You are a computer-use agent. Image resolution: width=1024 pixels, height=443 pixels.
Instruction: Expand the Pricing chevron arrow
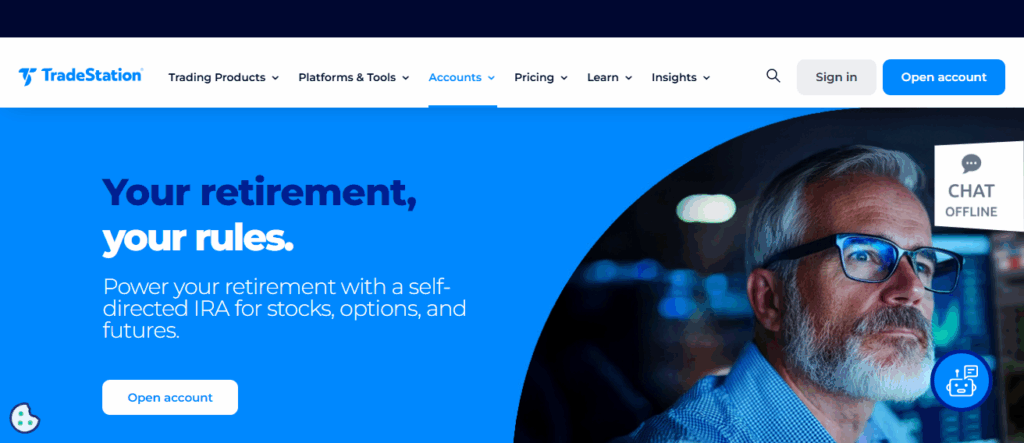coord(564,78)
